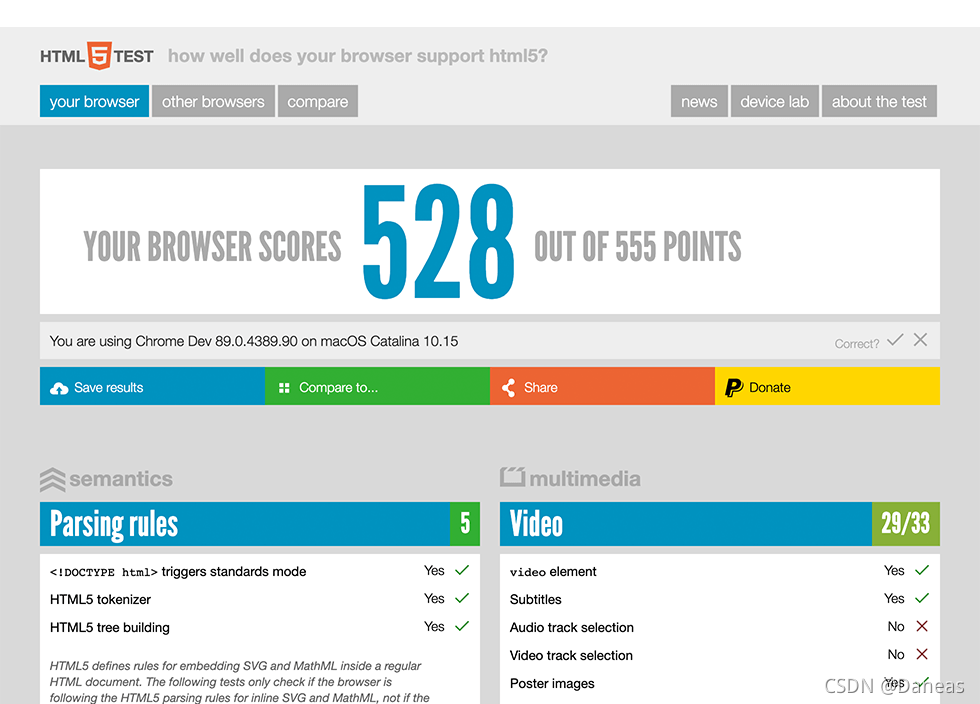This screenshot has height=704, width=980.
Task: Click the yellow Donate button
Action: point(828,386)
